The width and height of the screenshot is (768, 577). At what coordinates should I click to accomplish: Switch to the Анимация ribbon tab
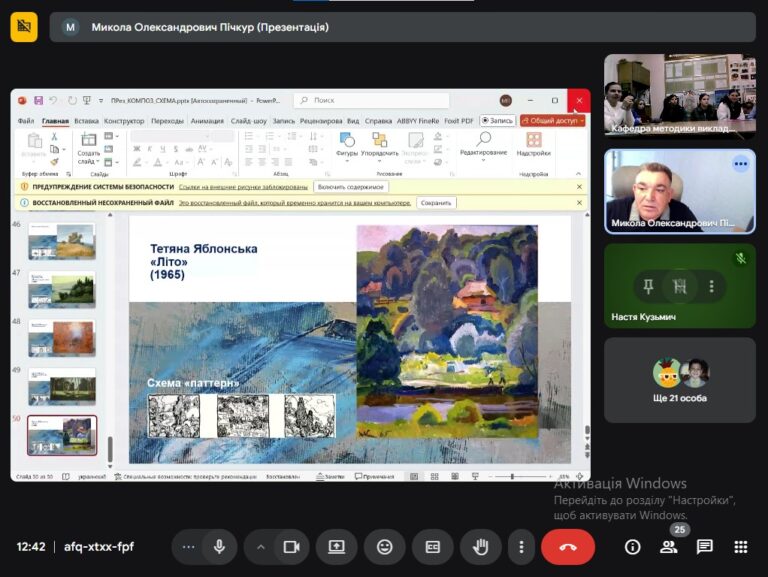[x=207, y=120]
